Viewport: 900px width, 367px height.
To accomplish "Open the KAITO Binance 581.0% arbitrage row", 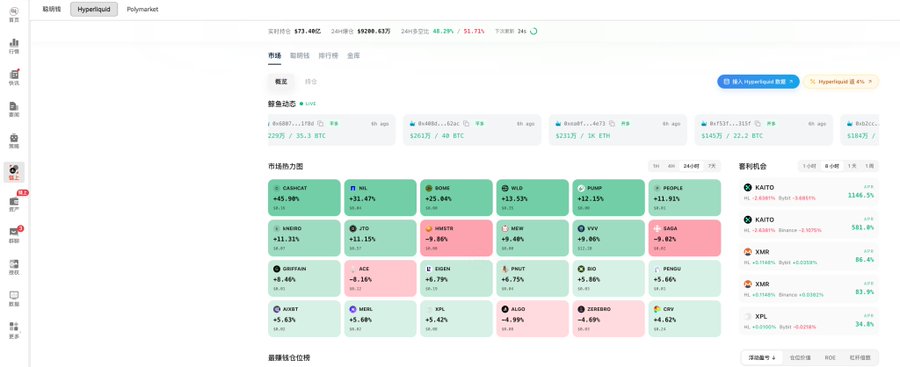I will 809,224.
